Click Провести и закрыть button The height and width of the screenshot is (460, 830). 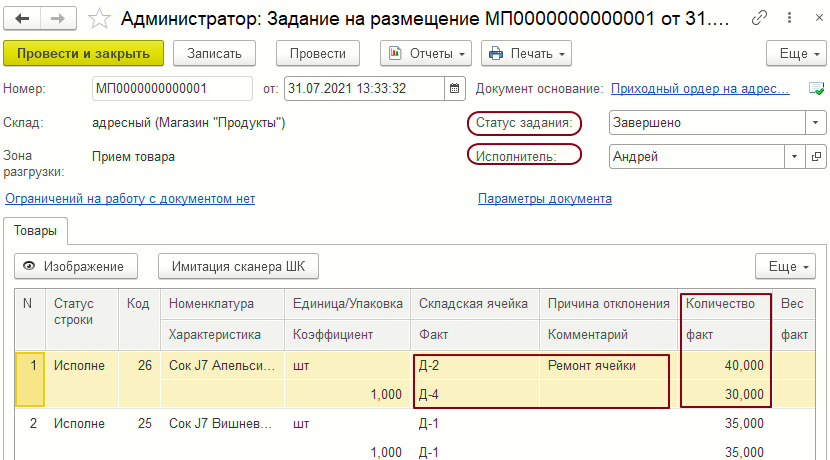pos(84,53)
